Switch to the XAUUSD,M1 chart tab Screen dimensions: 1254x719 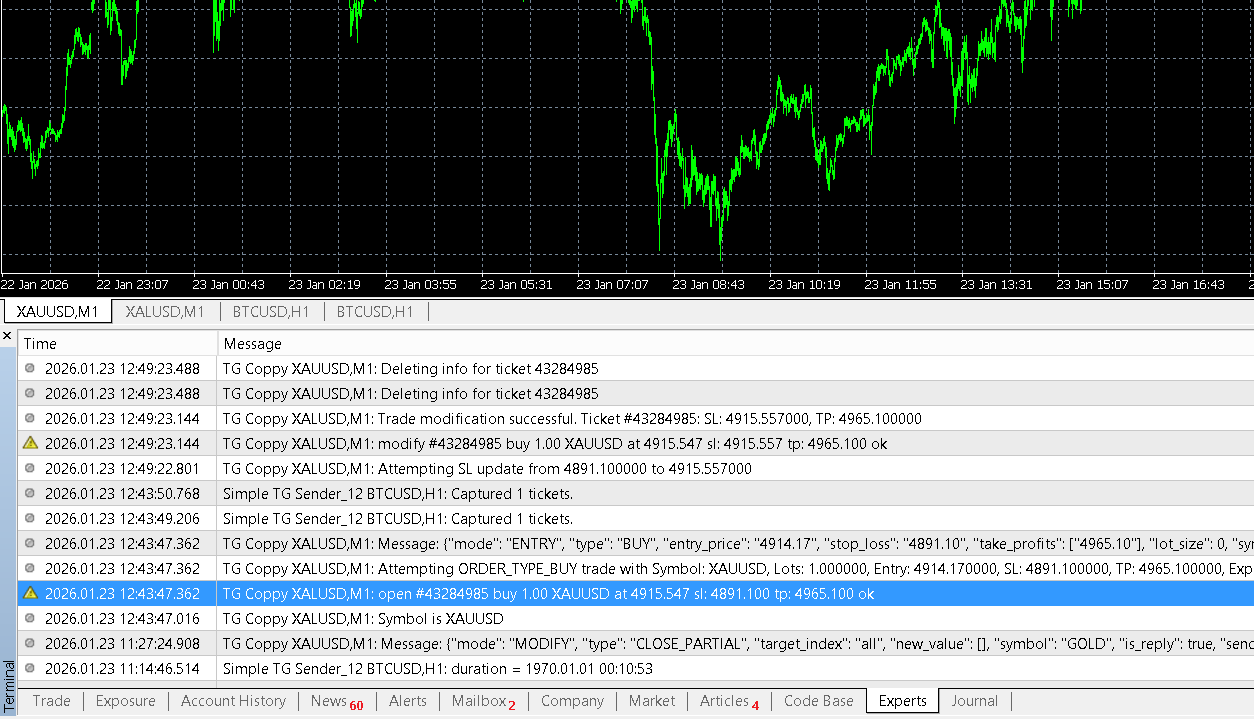(58, 311)
